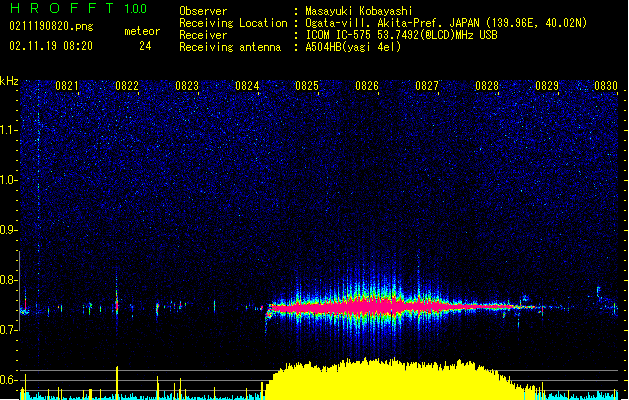This screenshot has height=400, width=629.
Task: Select the receiver text ICOM IC-575 53.7492 MHz USB
Action: coord(401,35)
